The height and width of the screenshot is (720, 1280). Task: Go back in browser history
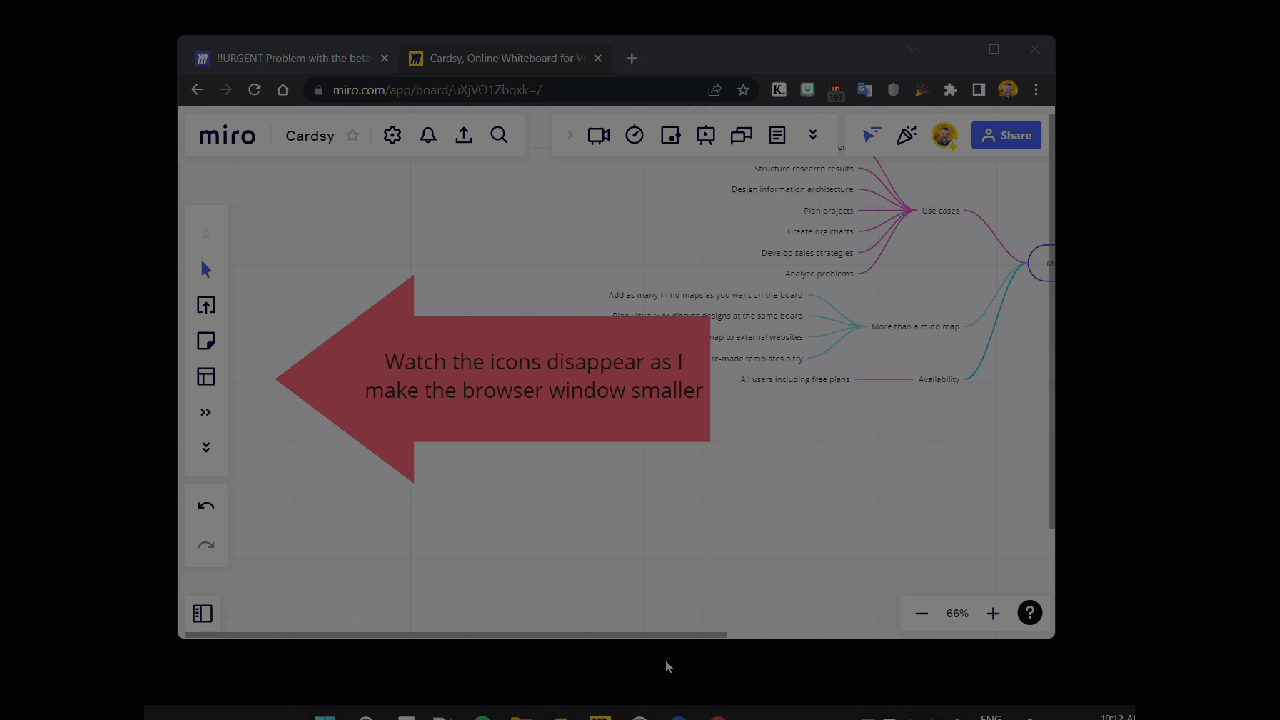tap(197, 90)
